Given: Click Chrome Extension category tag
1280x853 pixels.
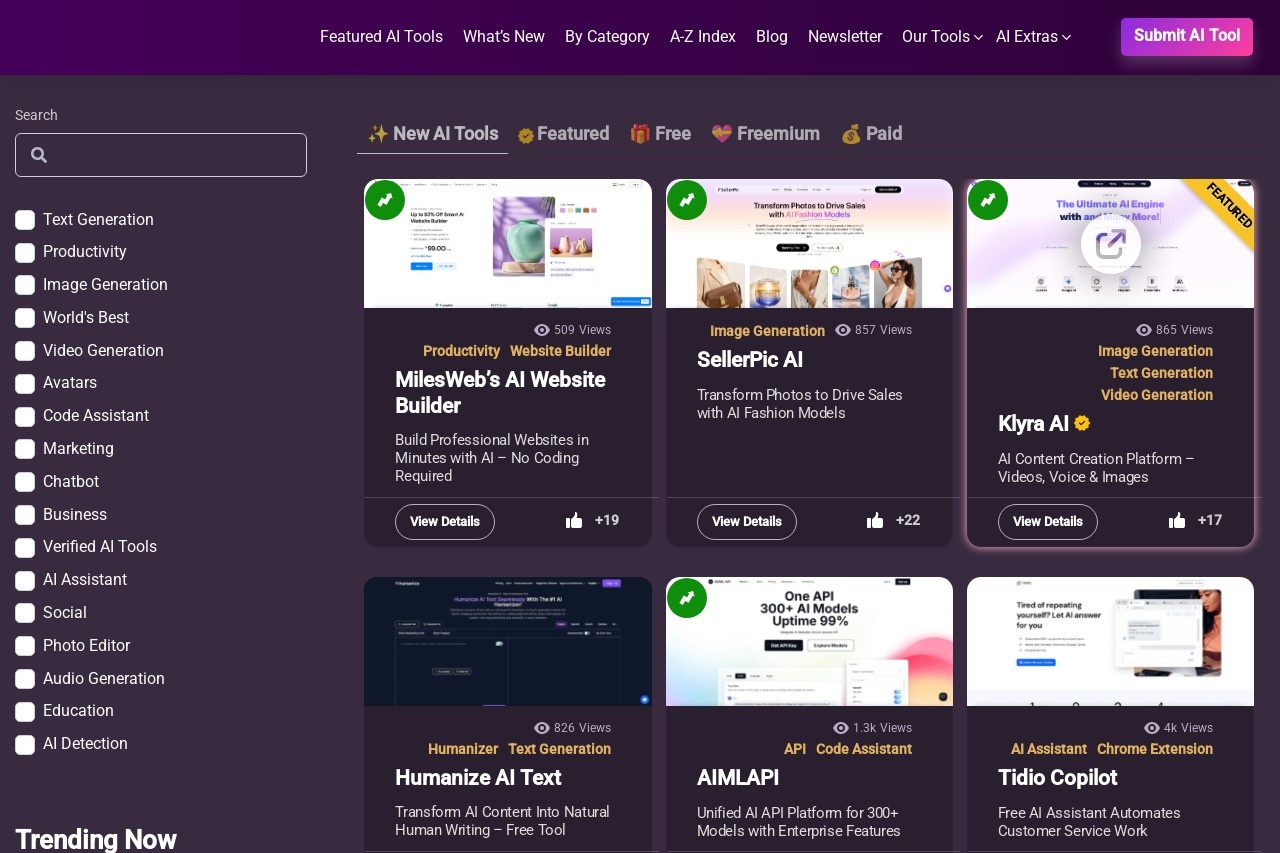Looking at the screenshot, I should (1155, 749).
